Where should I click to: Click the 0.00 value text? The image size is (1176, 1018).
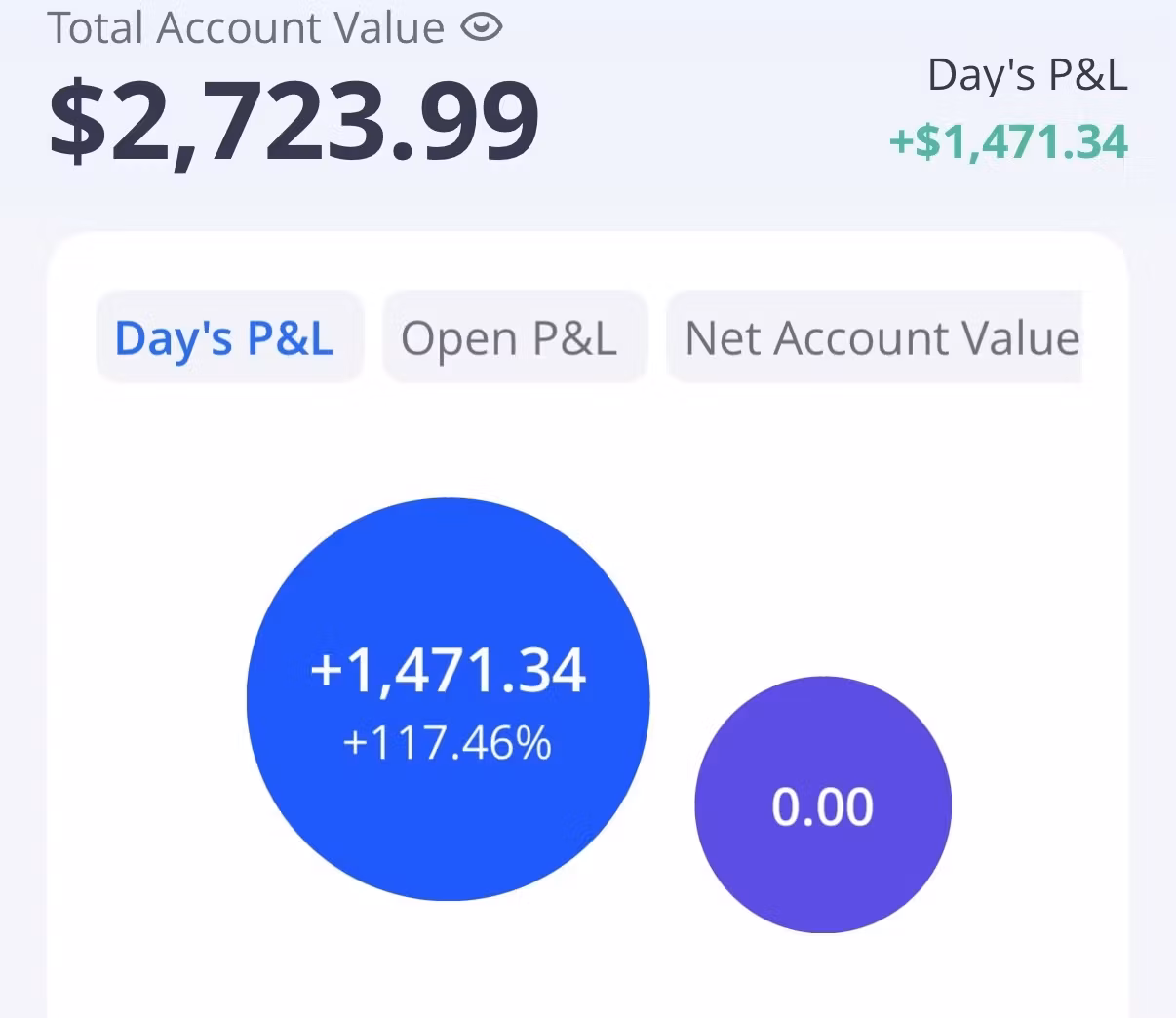click(x=822, y=807)
